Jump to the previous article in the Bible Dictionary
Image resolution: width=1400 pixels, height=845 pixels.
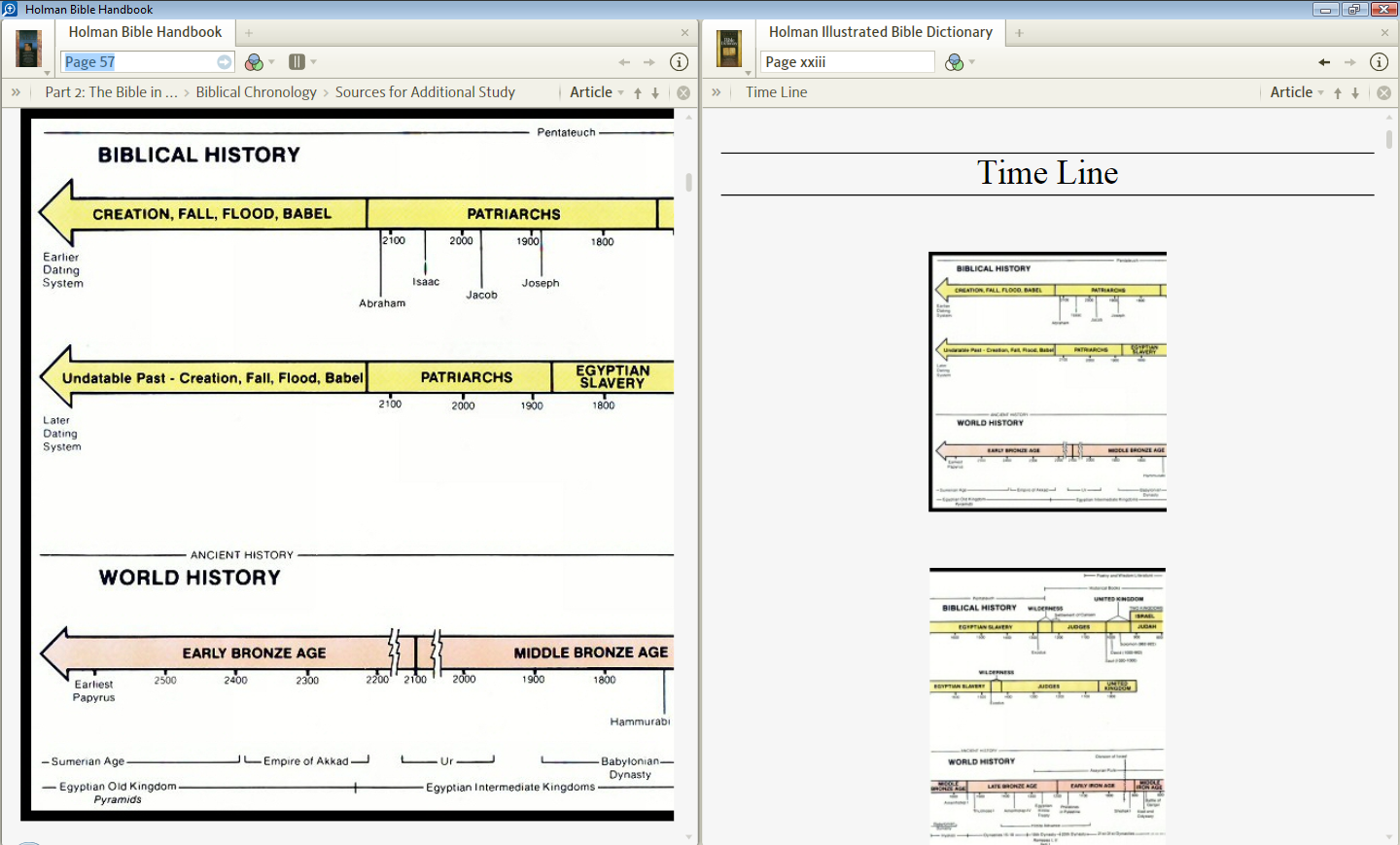coord(1338,93)
